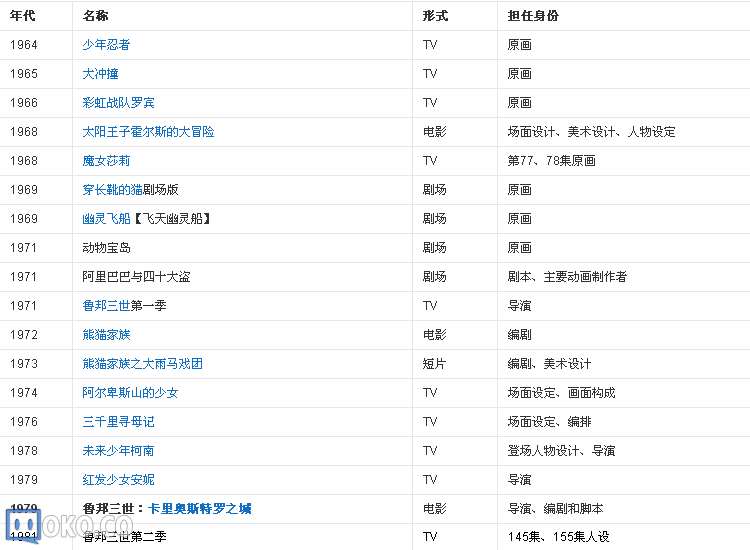
Task: Select the 名称 column header
Action: [x=96, y=16]
